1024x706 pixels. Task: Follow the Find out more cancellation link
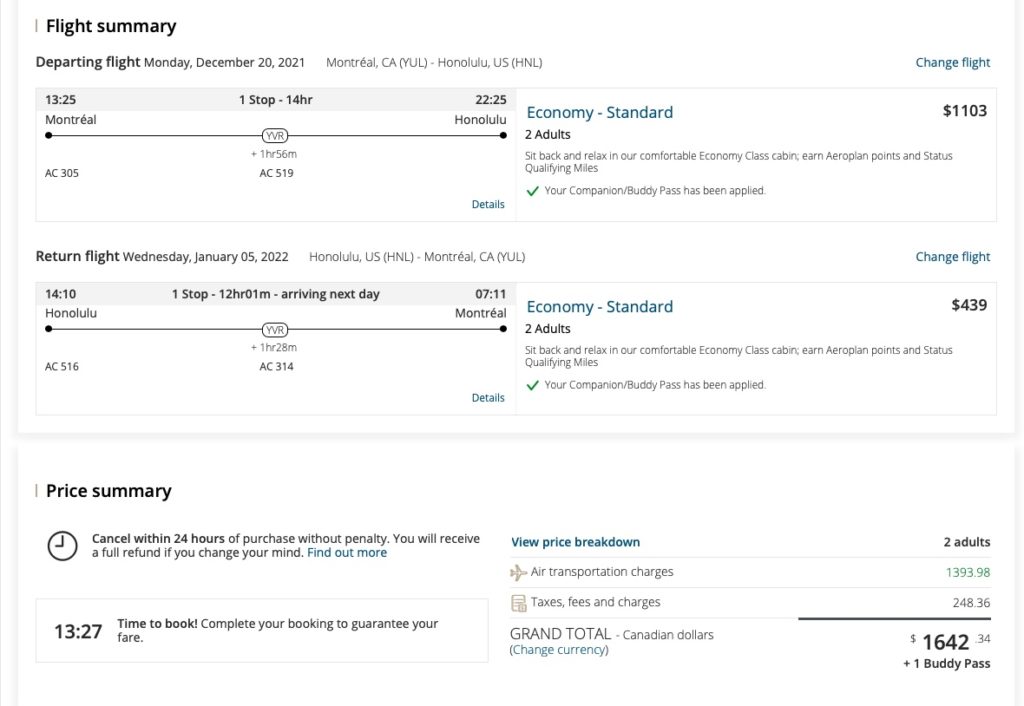(347, 552)
